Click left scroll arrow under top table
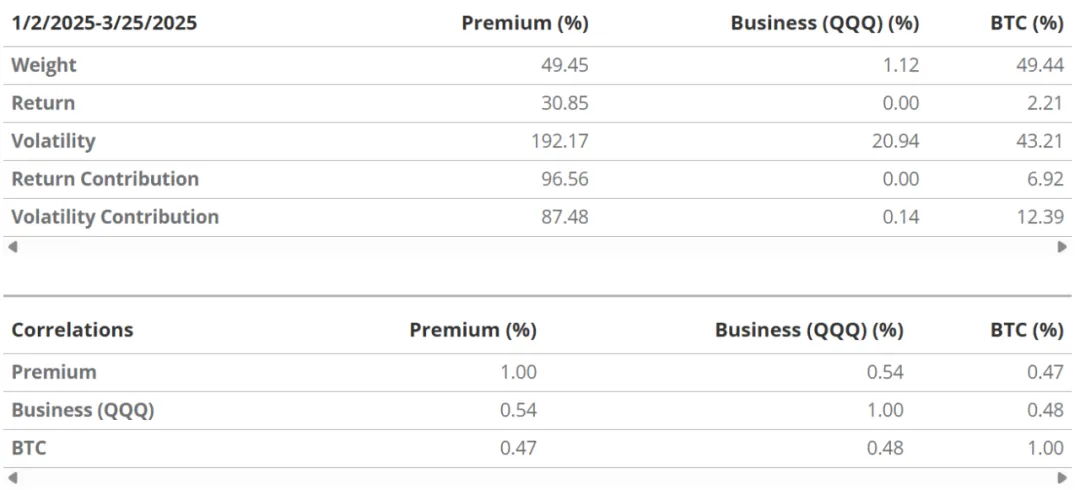Image resolution: width=1080 pixels, height=490 pixels. coord(12,247)
